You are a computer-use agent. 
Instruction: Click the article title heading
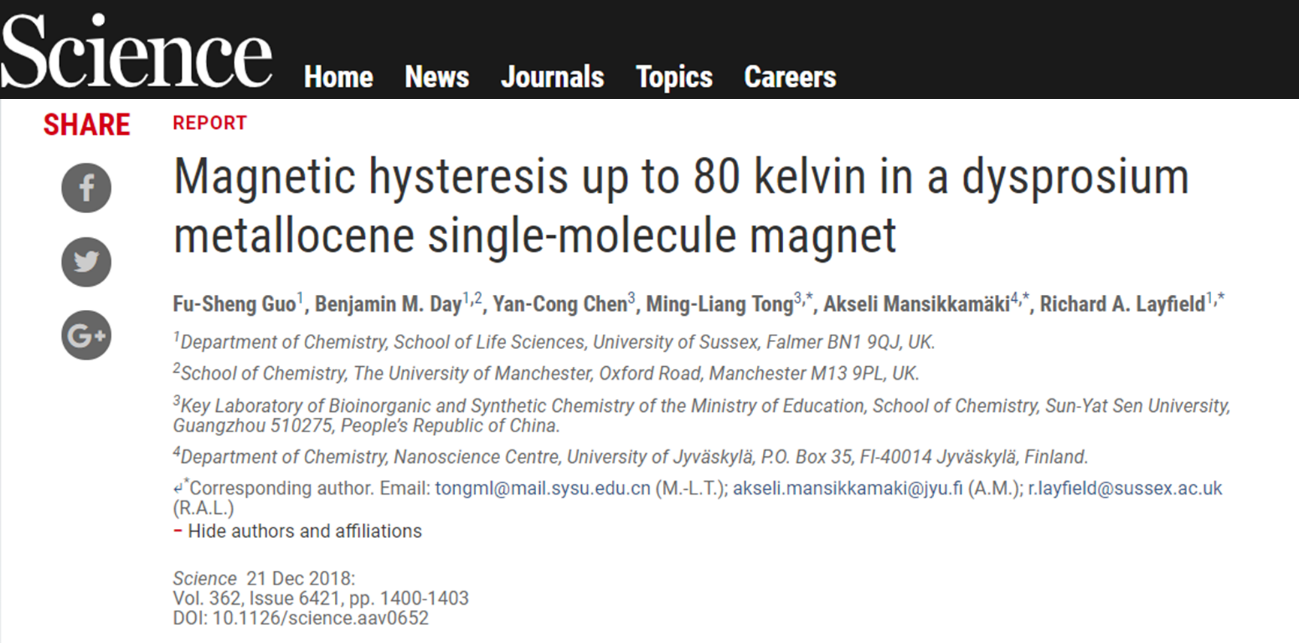681,207
